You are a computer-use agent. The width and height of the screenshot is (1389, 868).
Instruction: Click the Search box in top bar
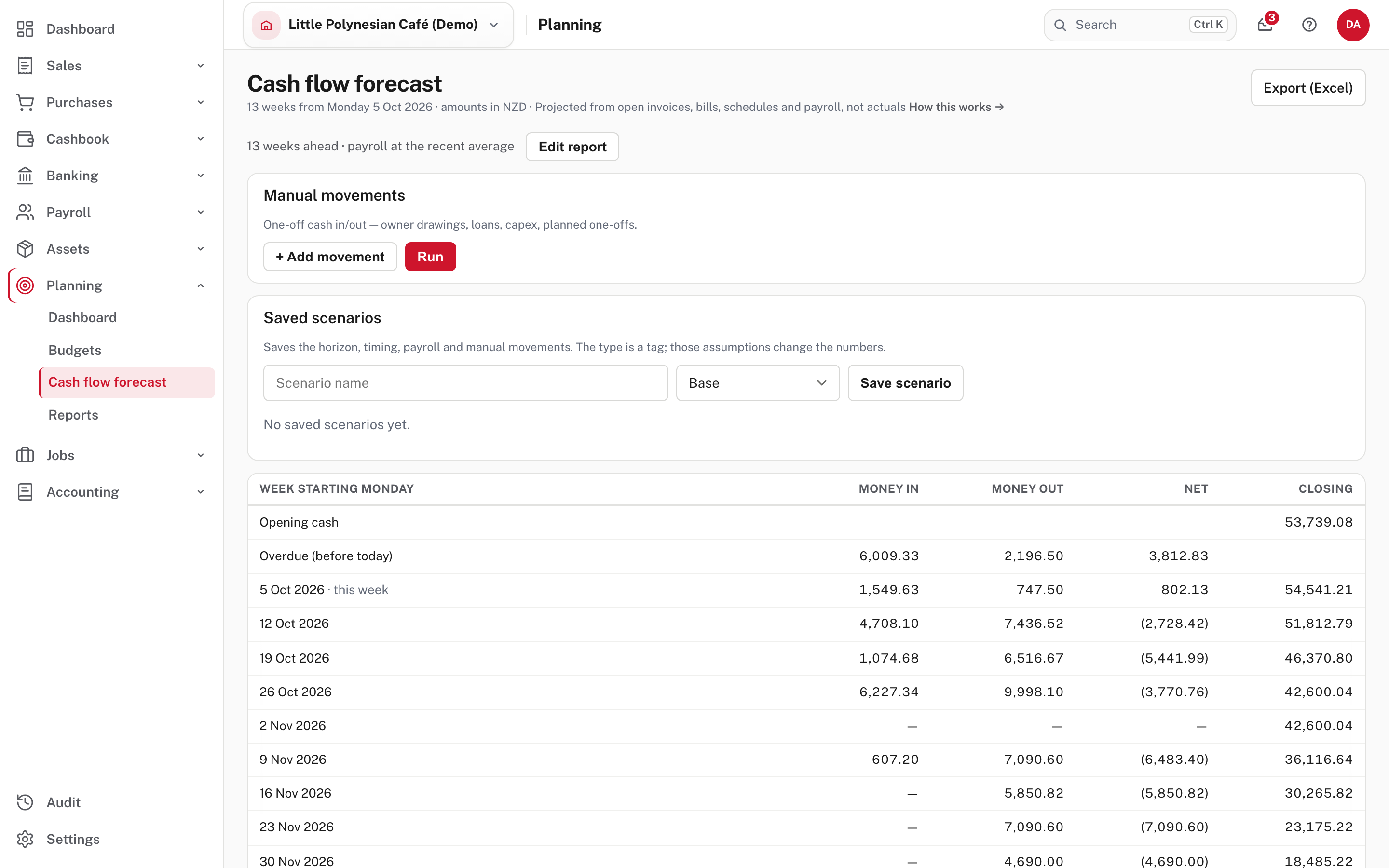pos(1139,25)
